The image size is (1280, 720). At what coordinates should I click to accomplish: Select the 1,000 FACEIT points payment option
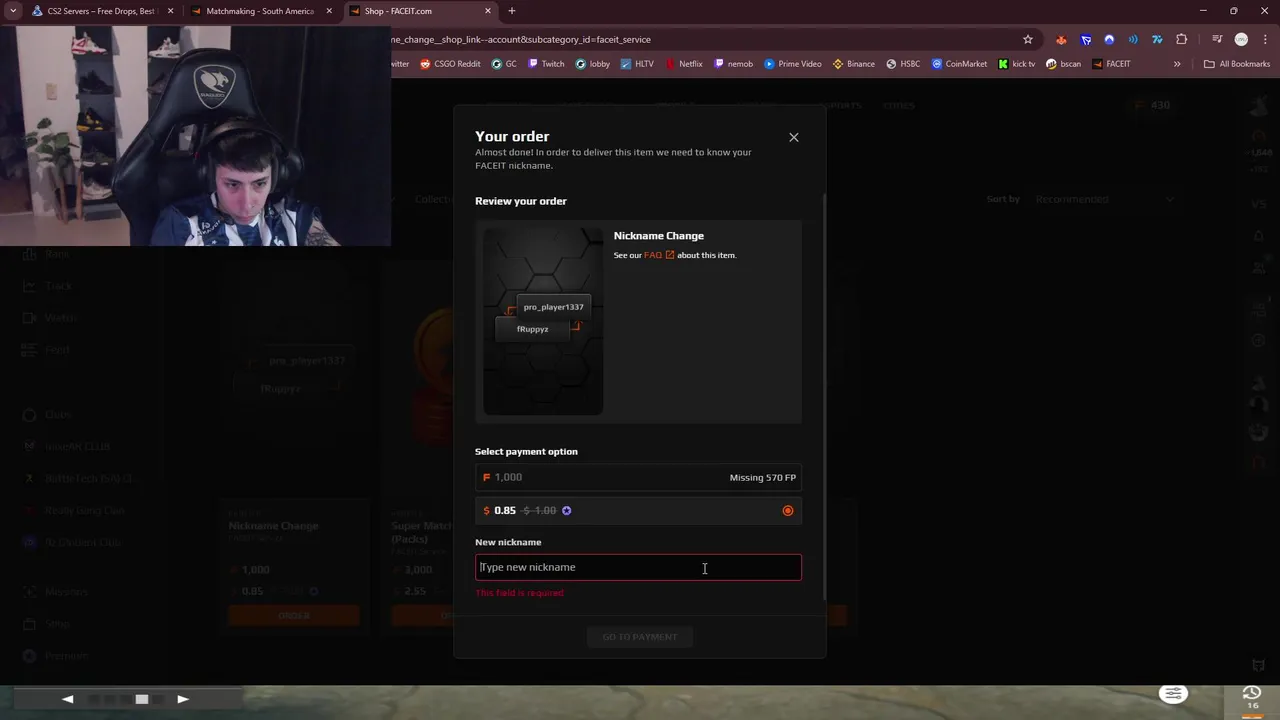point(638,478)
